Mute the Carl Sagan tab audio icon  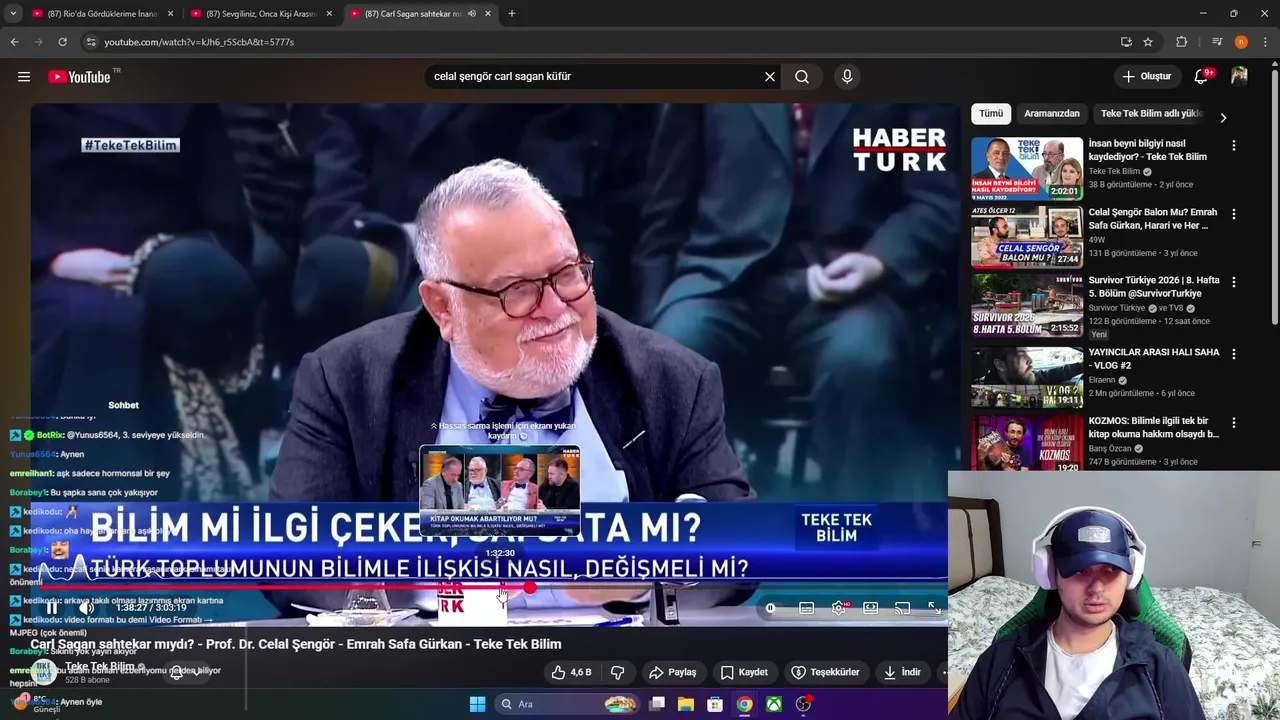tap(472, 14)
